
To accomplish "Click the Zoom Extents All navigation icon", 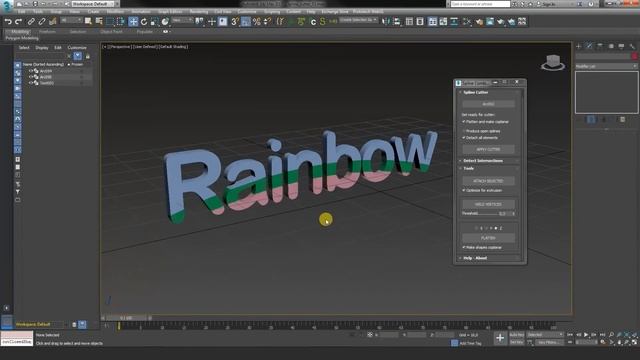I will (x=635, y=335).
